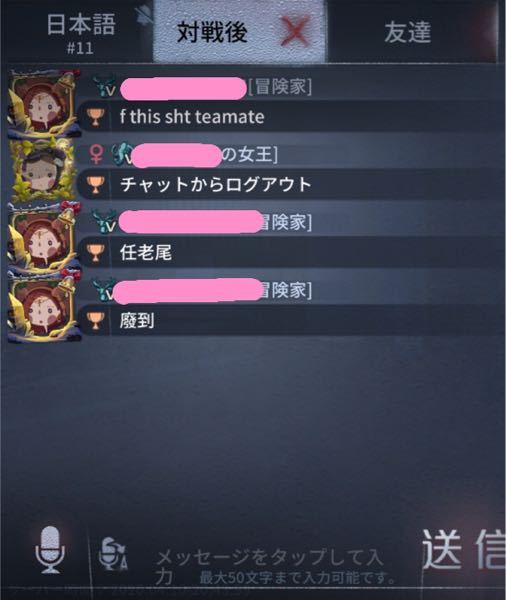Tap trophy icon next to 'f this sht teamate'
Image resolution: width=506 pixels, height=600 pixels.
coord(95,117)
